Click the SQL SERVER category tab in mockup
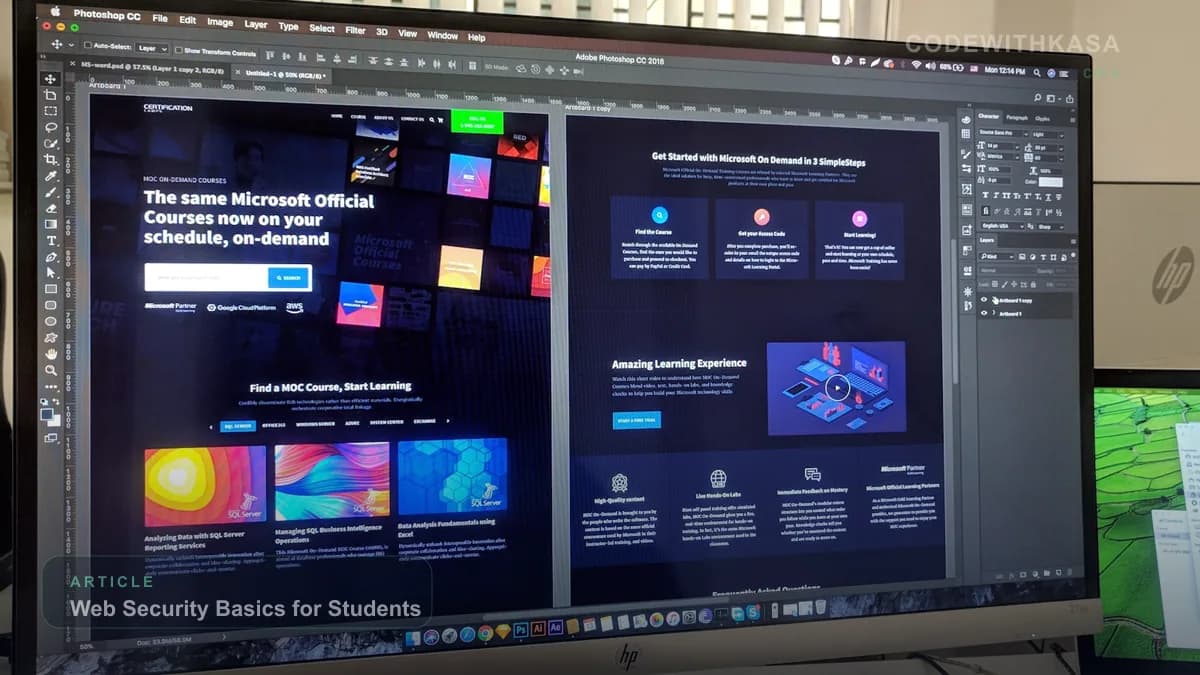The image size is (1200, 675). 237,425
